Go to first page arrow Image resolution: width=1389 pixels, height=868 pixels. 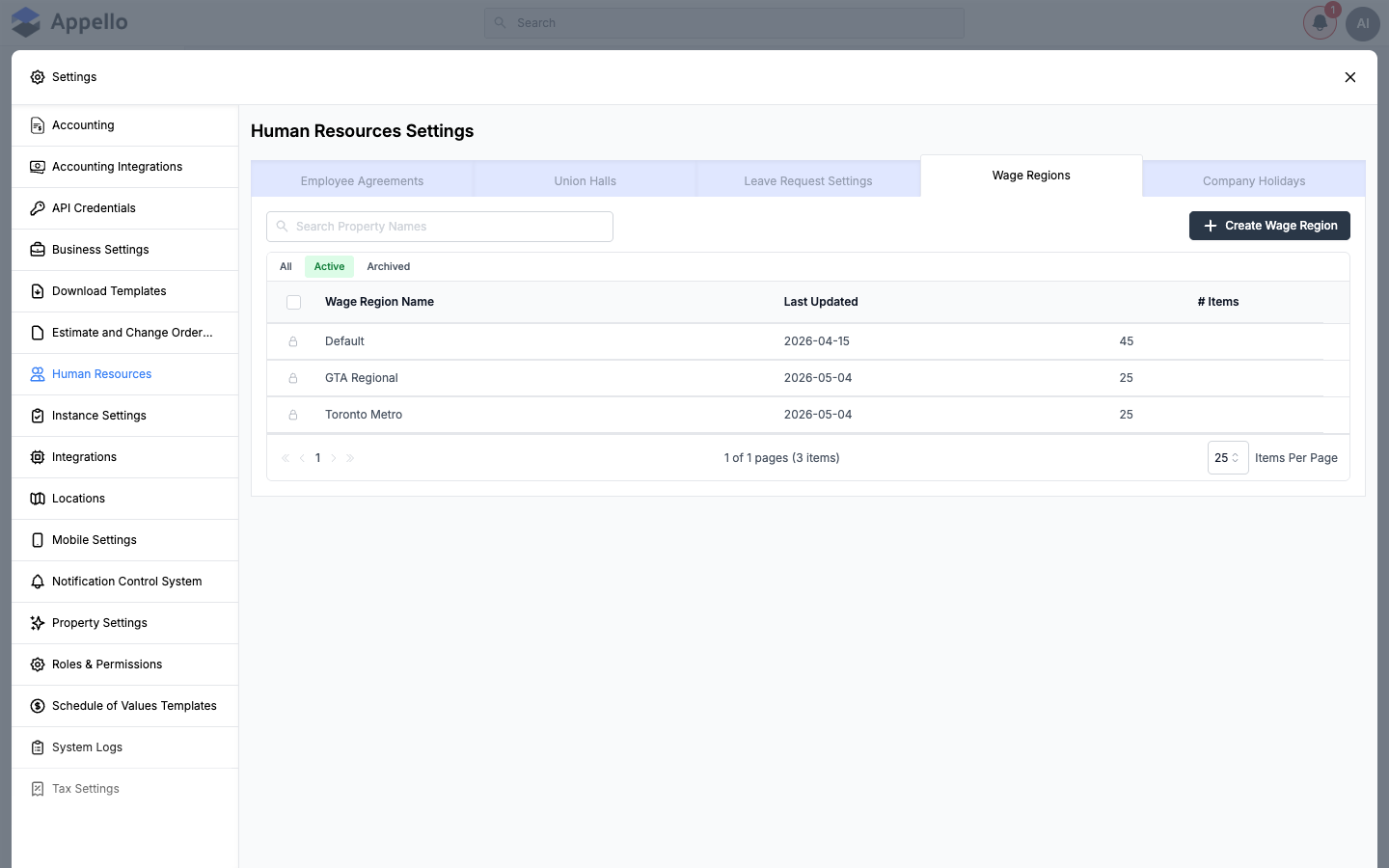[x=286, y=458]
